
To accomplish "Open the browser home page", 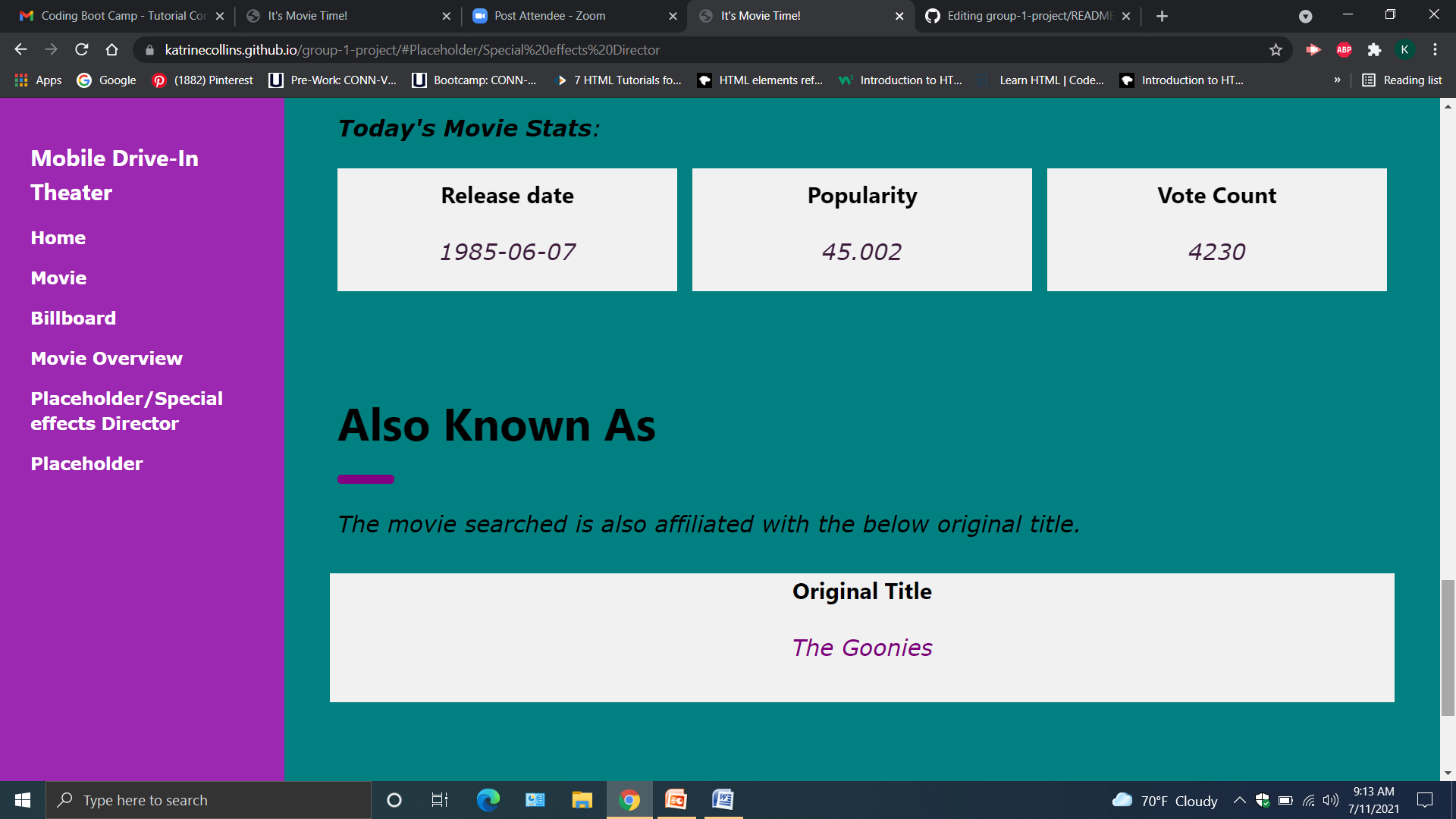I will click(x=112, y=50).
